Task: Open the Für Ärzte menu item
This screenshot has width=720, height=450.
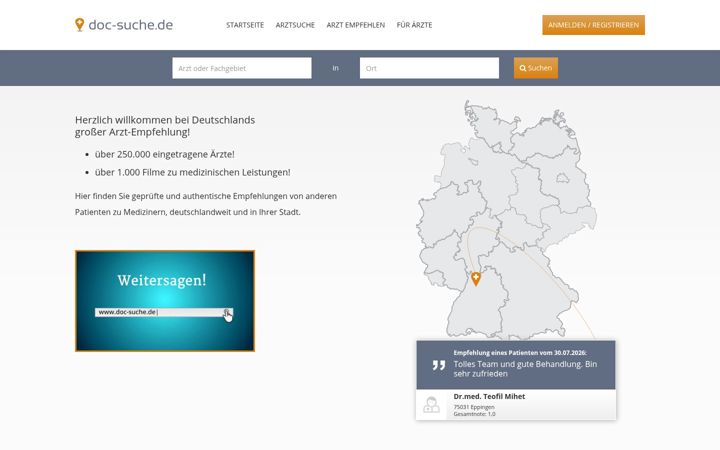Action: [414, 25]
